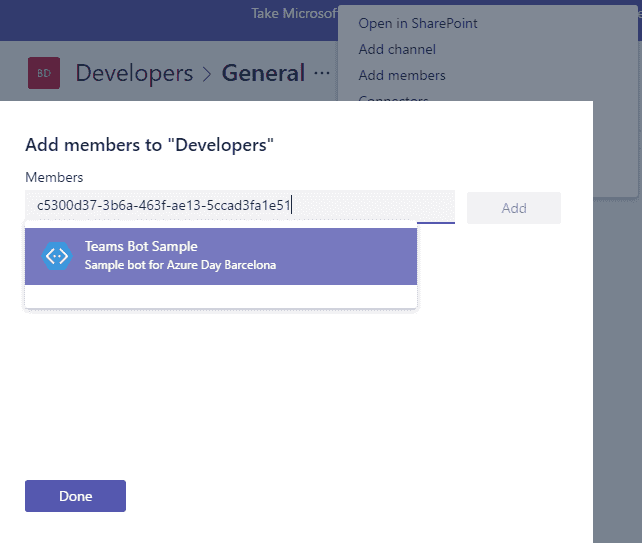Click the 'Add members to Developers' dialog heading
Image resolution: width=642 pixels, height=543 pixels.
point(149,145)
